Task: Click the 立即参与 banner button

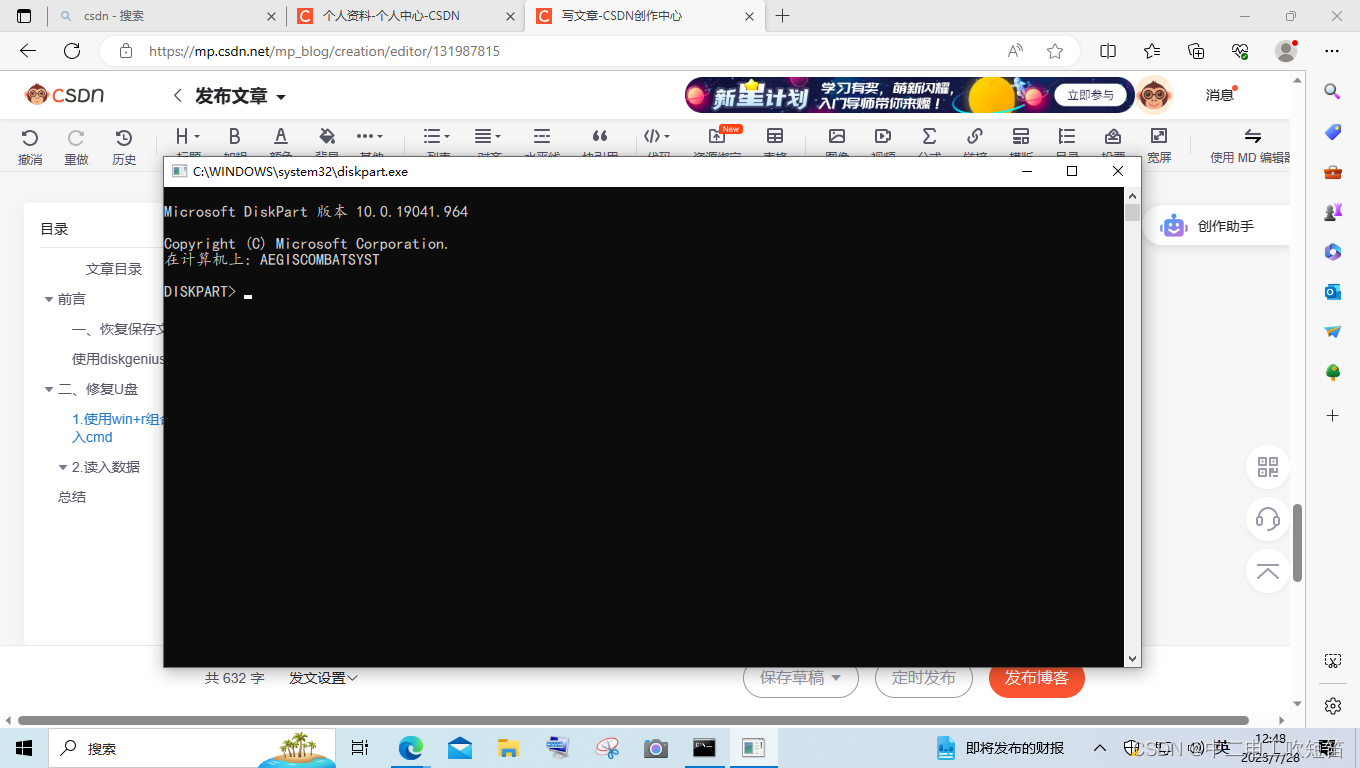Action: pyautogui.click(x=1091, y=95)
